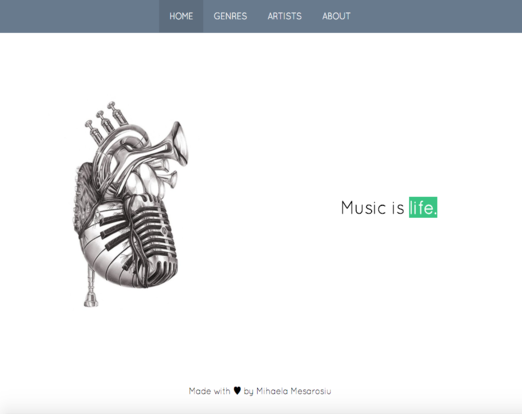Click the small trumpet bell beside the heart
This screenshot has height=414, width=522.
click(172, 179)
